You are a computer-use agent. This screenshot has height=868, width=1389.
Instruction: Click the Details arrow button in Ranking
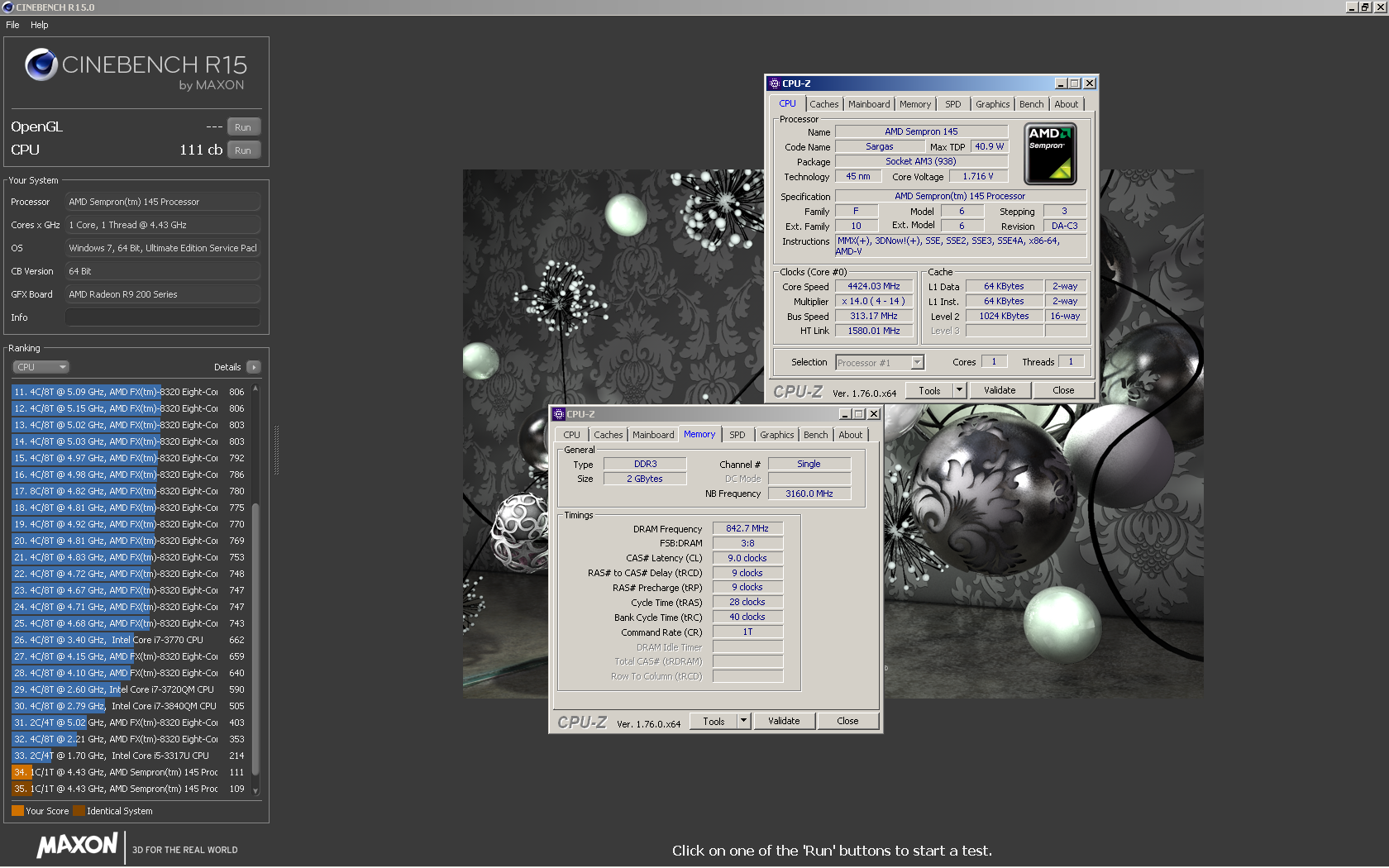coord(253,367)
